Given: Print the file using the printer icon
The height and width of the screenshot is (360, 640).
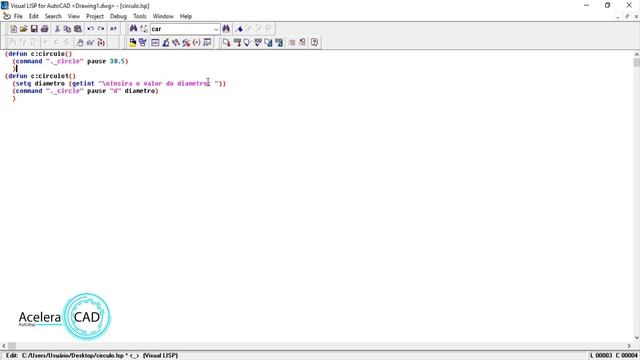Looking at the screenshot, I should coord(45,29).
